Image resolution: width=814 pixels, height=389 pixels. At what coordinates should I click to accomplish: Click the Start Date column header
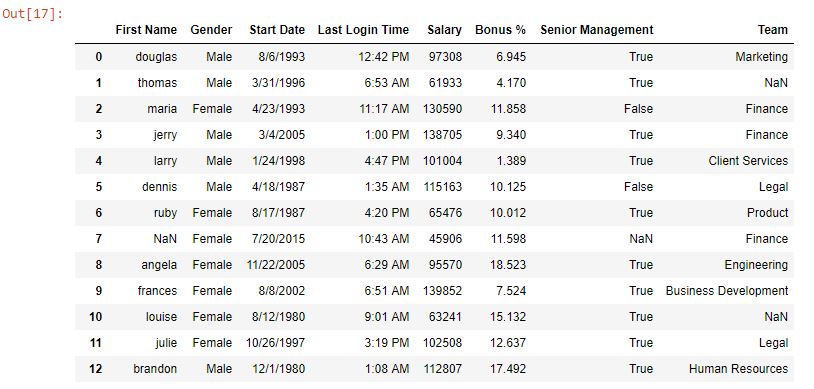pos(277,30)
